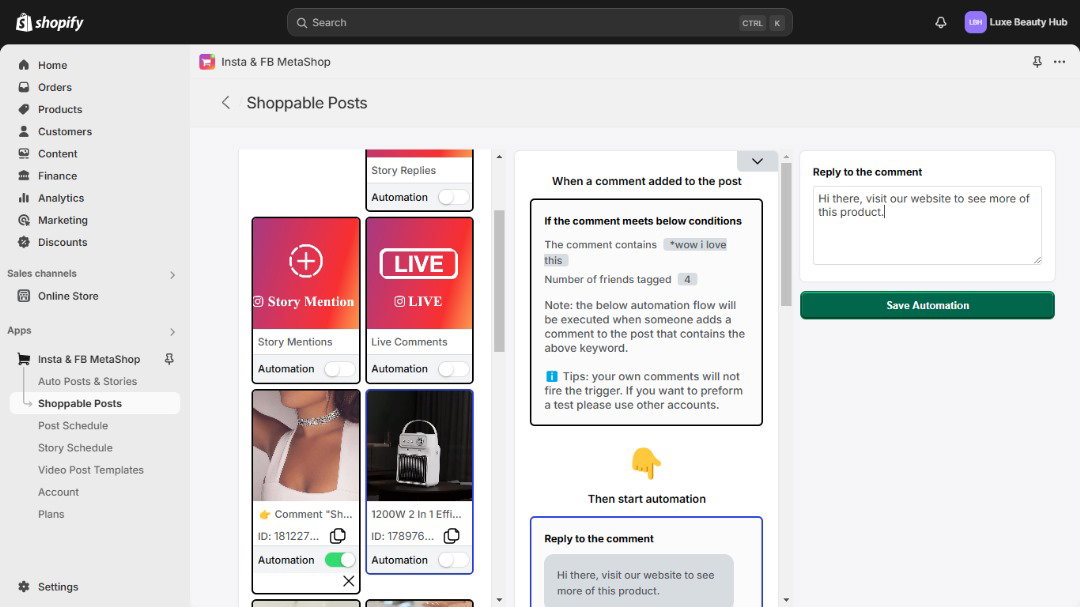The height and width of the screenshot is (607, 1080).
Task: Open the Shopify logo home link
Action: coord(50,23)
